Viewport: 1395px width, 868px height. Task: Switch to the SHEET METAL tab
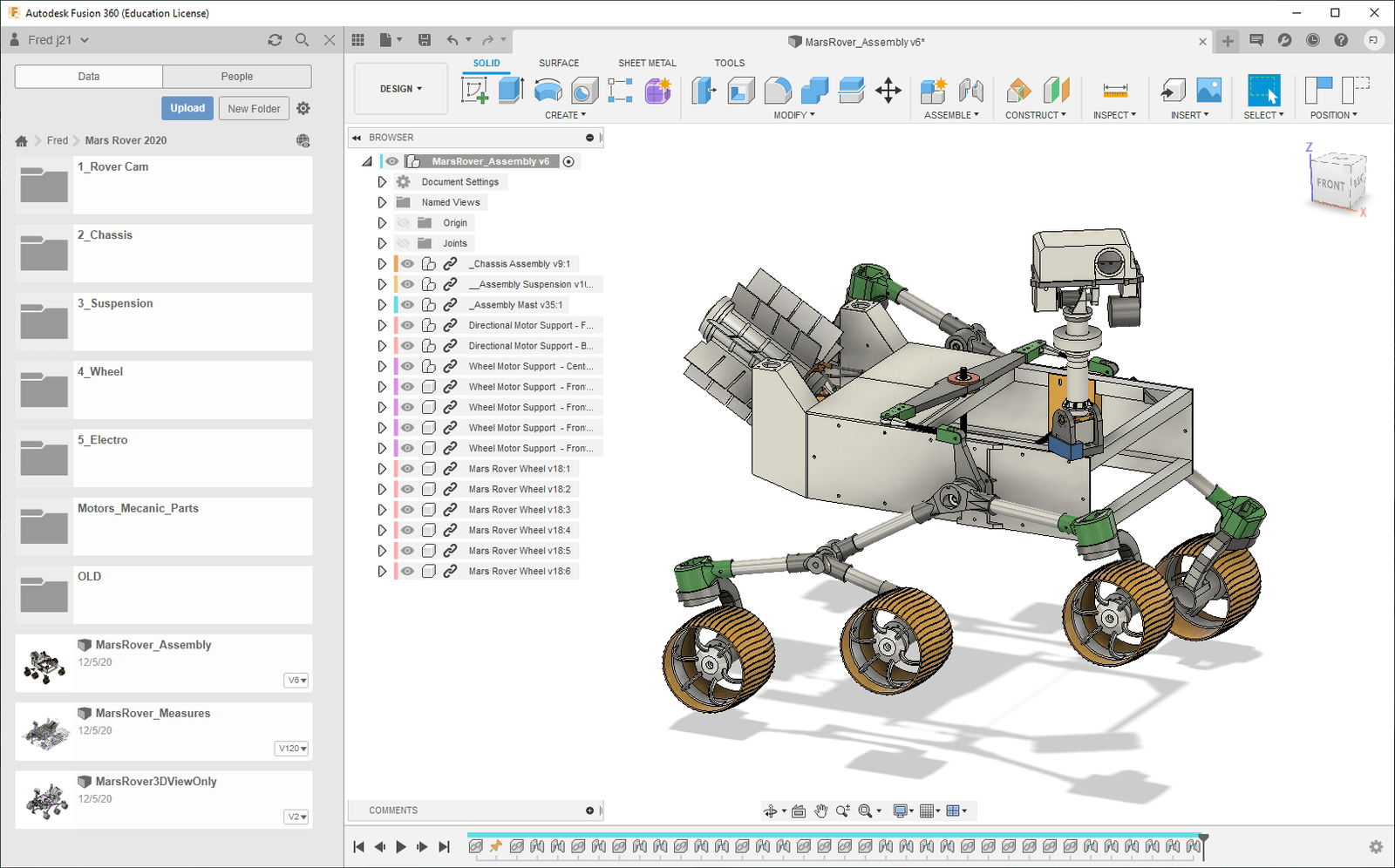point(647,63)
